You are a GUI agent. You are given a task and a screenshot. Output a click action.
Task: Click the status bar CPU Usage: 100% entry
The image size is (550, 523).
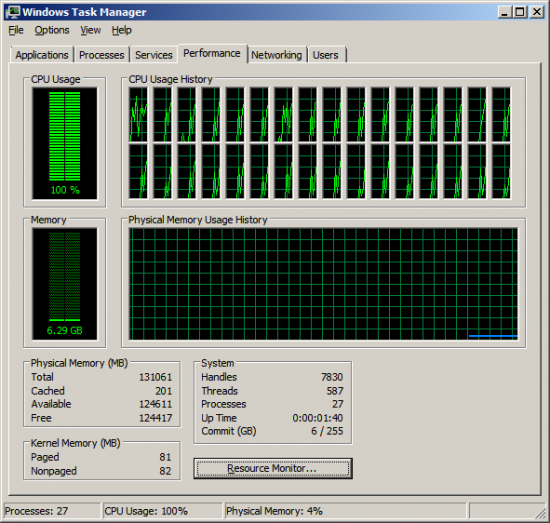tap(162, 511)
